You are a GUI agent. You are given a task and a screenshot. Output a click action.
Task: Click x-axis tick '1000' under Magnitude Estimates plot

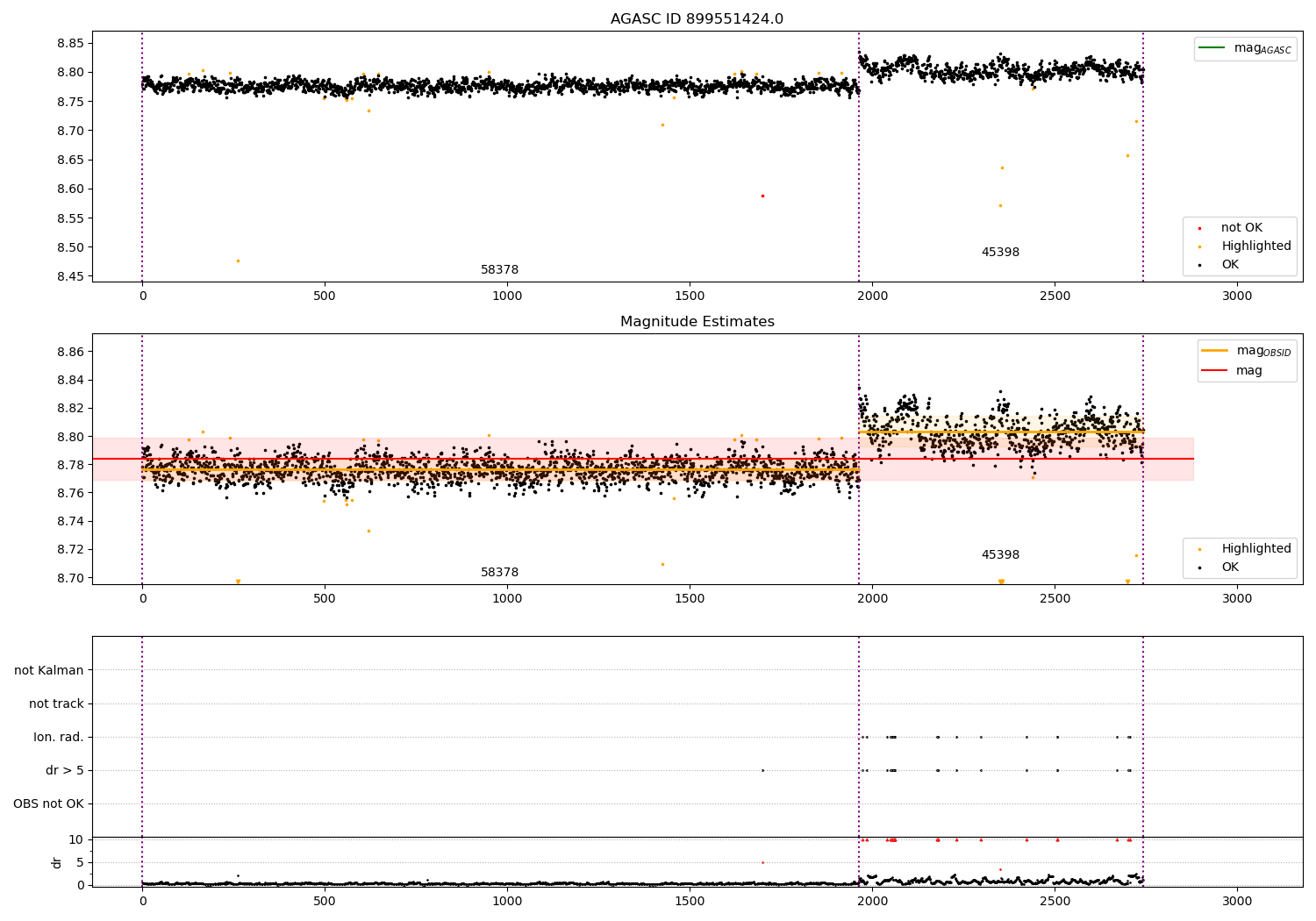pos(507,598)
